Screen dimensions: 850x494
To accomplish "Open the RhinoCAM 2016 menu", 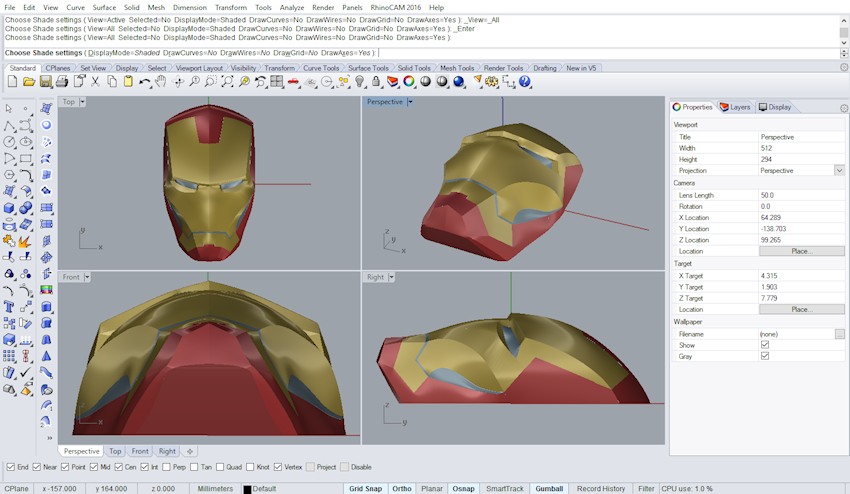I will coord(396,8).
